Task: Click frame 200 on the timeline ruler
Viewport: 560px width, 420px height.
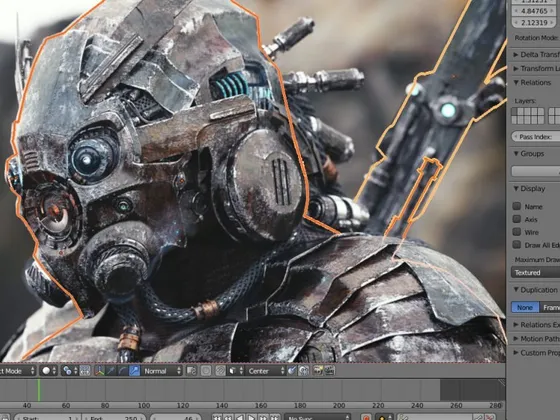Action: point(339,406)
